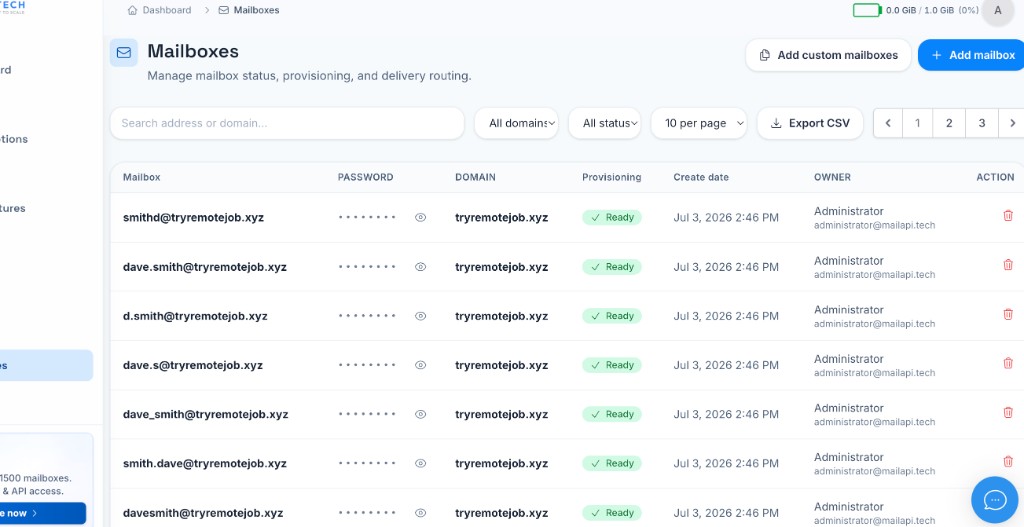This screenshot has width=1024, height=527.
Task: Click the user avatar A
Action: [997, 10]
